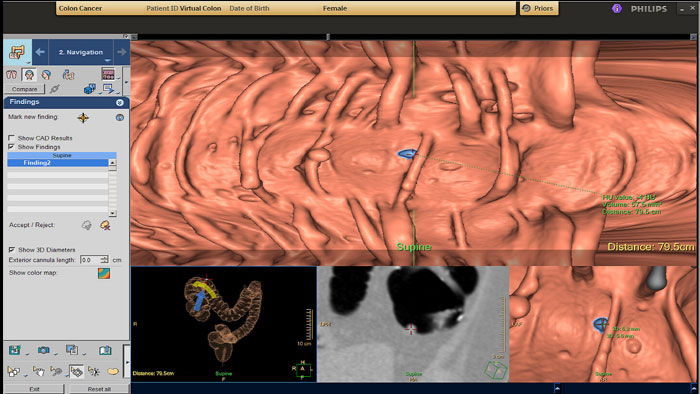
Task: Click the Compare button
Action: click(x=25, y=89)
